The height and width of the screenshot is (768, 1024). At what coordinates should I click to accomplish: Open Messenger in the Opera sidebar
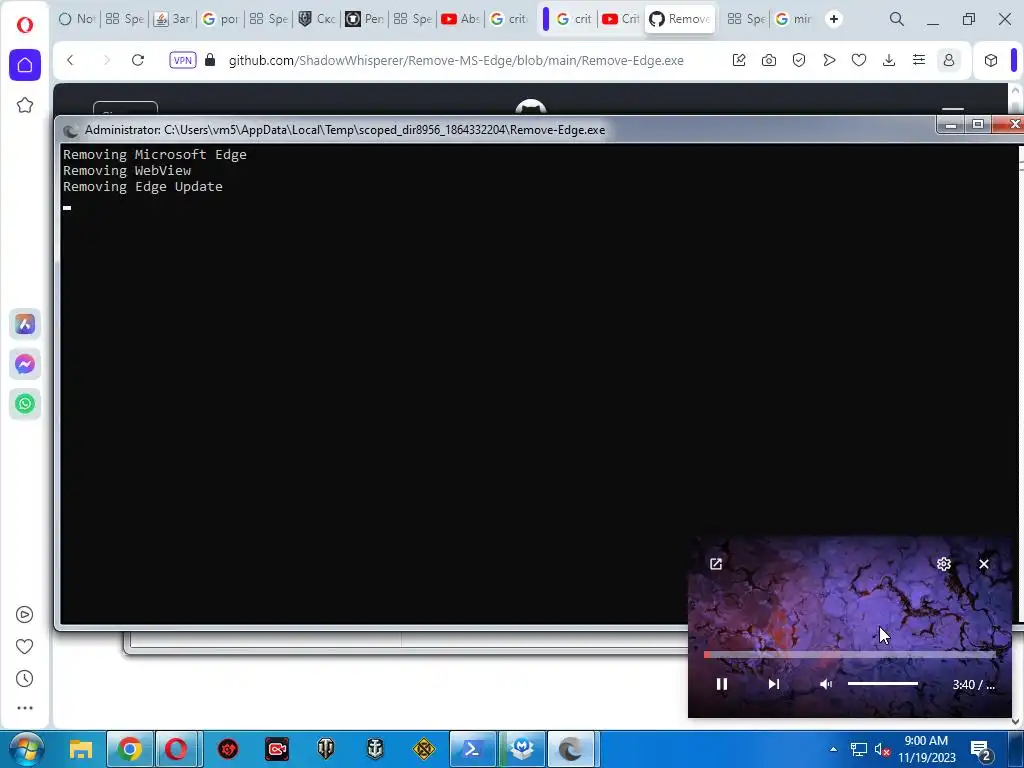point(25,364)
